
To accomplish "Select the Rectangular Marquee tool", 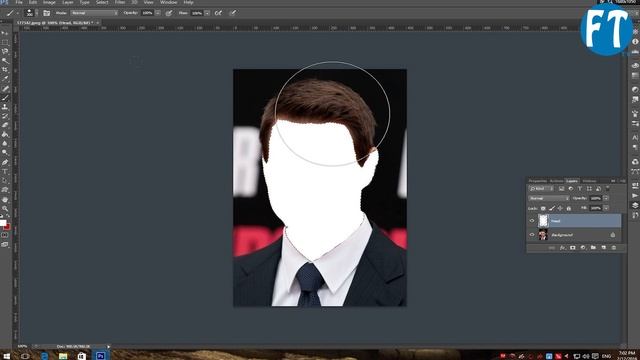I will click(5, 42).
